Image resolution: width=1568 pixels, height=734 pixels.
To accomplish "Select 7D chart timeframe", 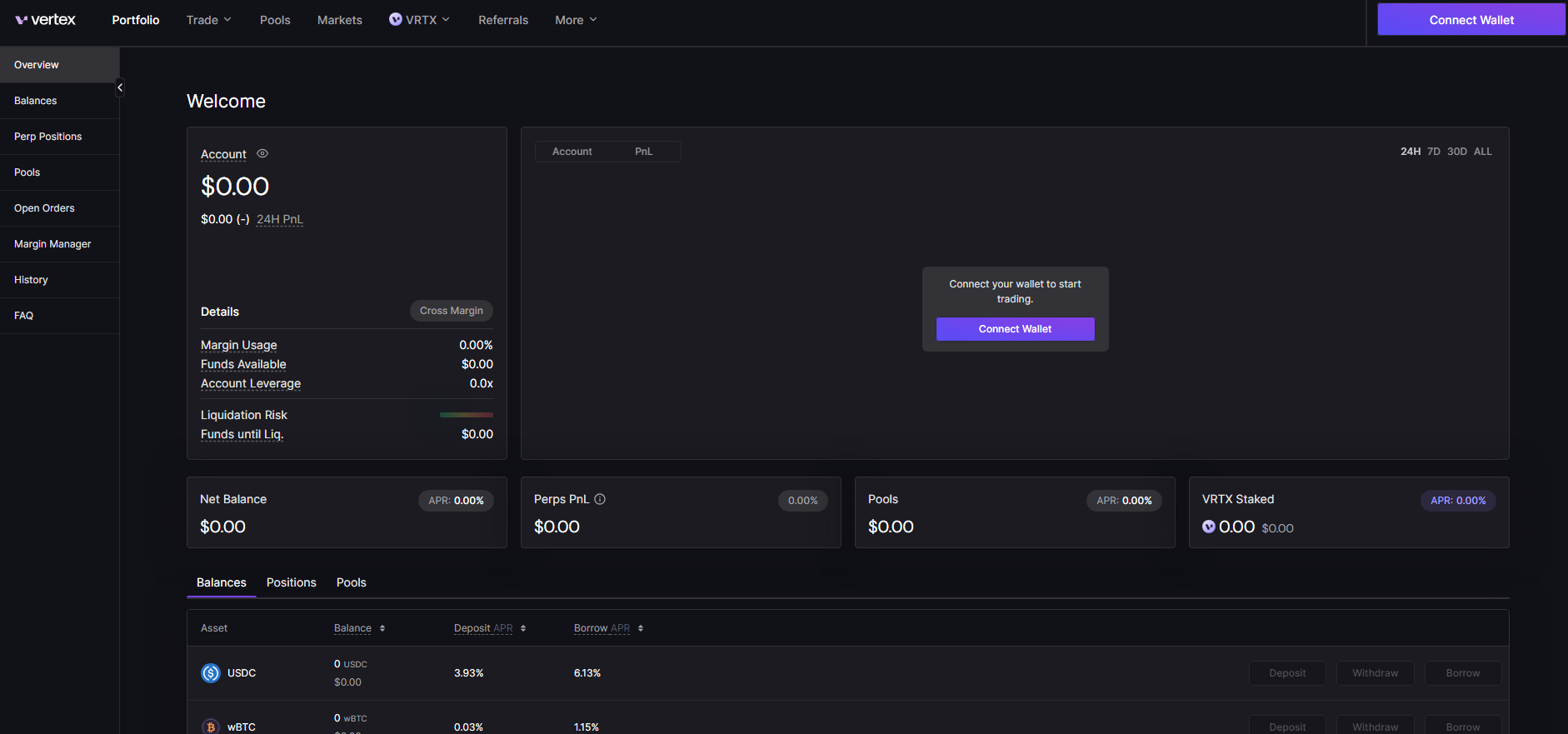I will click(1434, 152).
